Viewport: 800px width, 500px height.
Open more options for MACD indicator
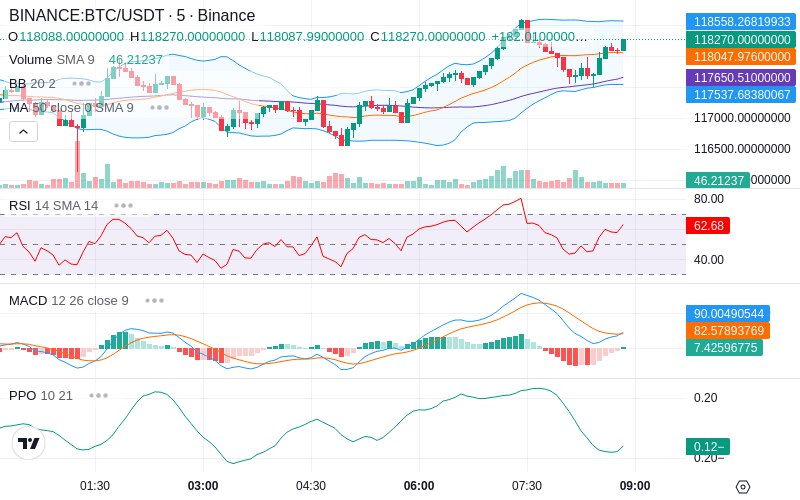(x=154, y=301)
